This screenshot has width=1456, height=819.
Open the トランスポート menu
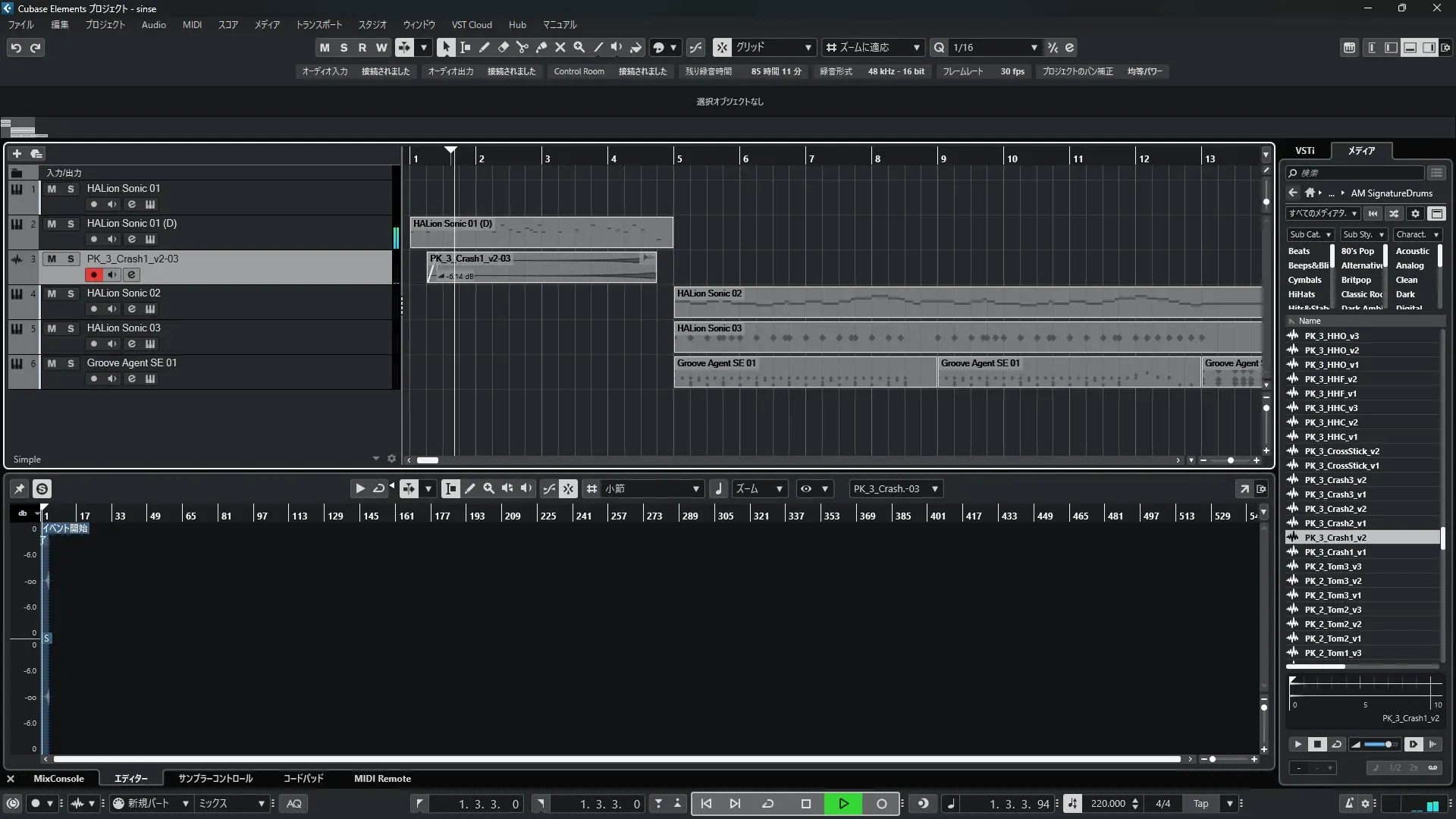point(318,25)
